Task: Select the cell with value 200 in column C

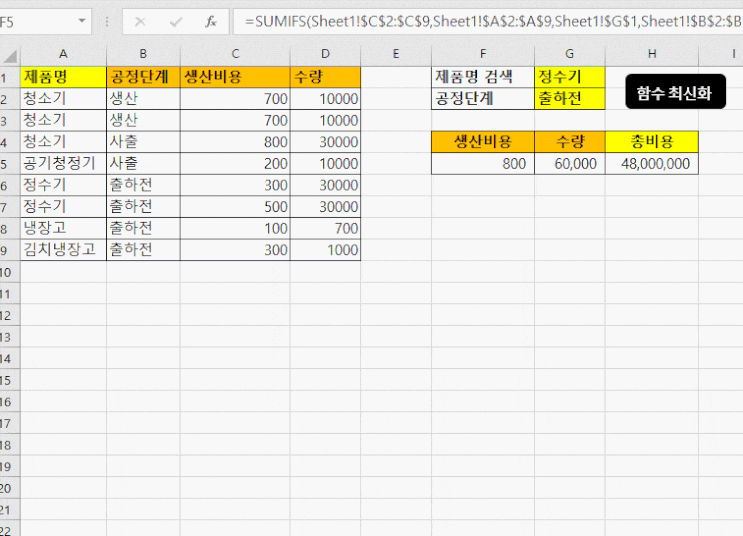Action: click(235, 164)
